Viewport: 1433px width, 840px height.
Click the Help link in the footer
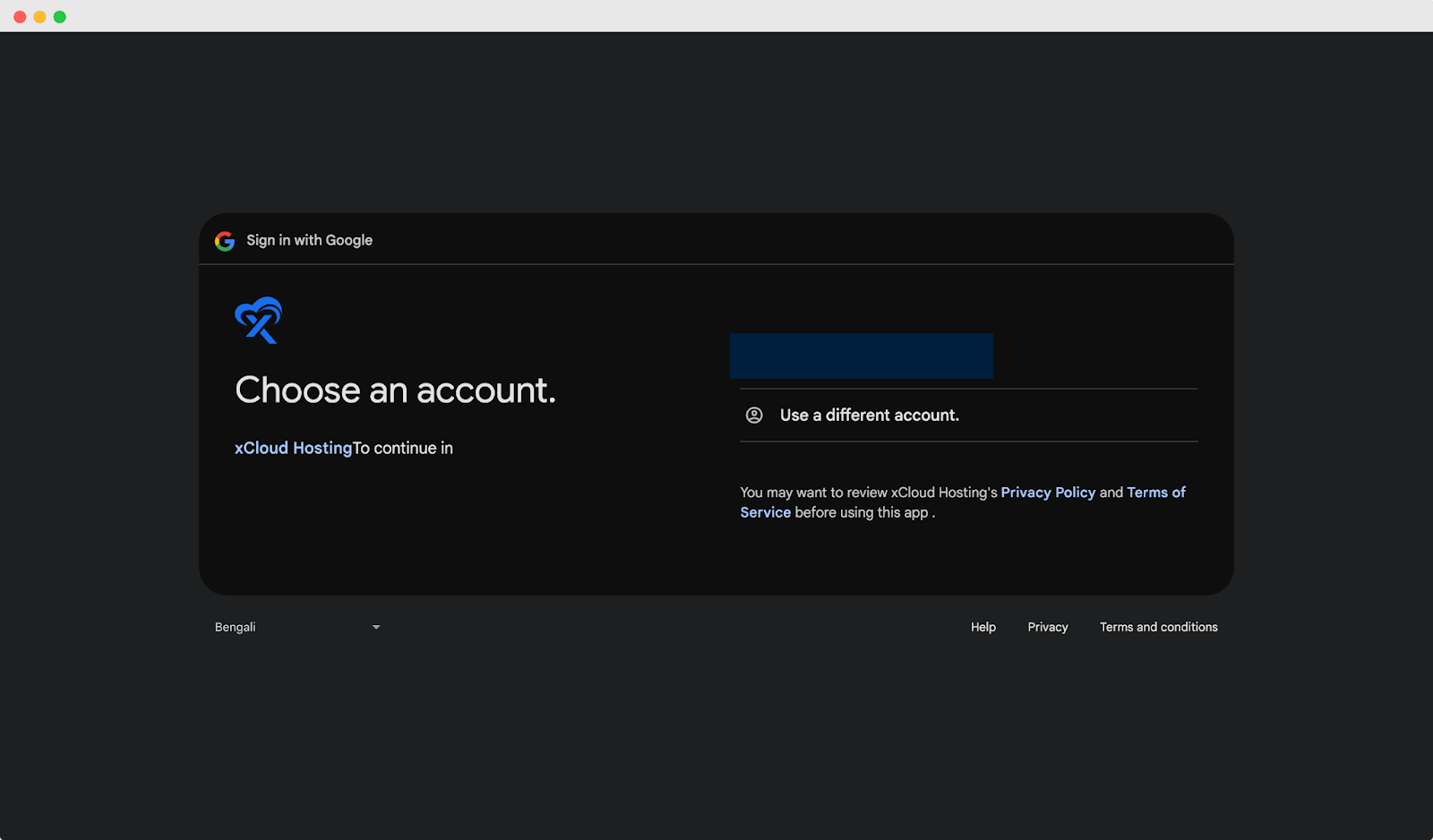983,627
